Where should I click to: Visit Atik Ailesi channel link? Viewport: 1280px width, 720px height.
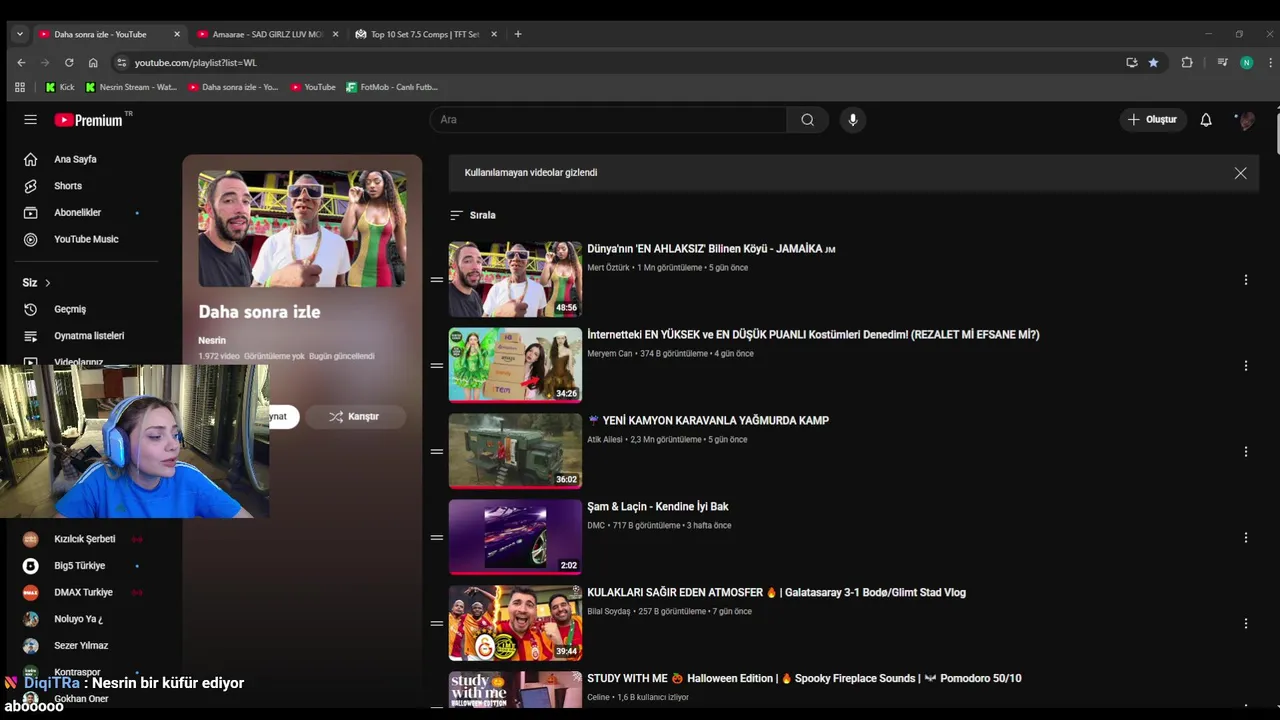(x=605, y=440)
